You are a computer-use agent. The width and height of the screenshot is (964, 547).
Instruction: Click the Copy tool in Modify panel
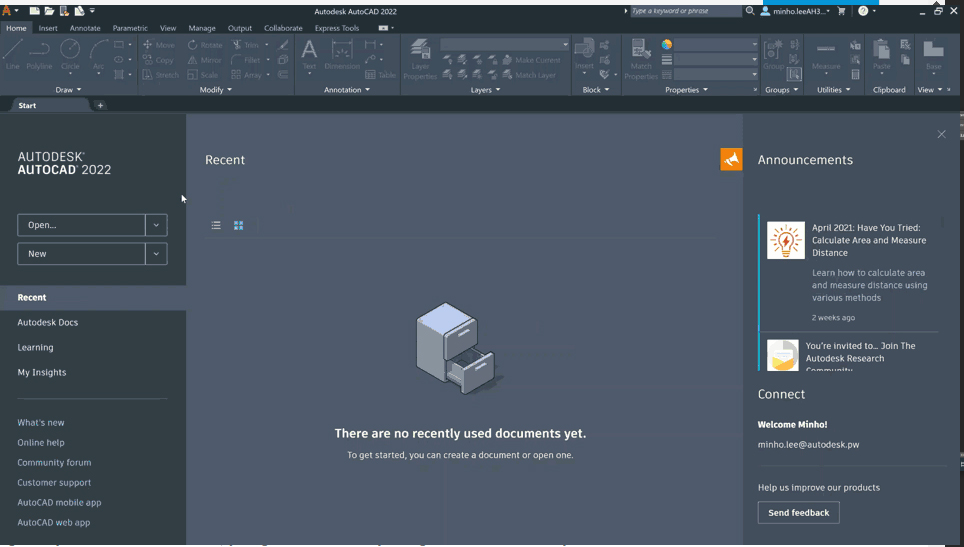coord(159,60)
